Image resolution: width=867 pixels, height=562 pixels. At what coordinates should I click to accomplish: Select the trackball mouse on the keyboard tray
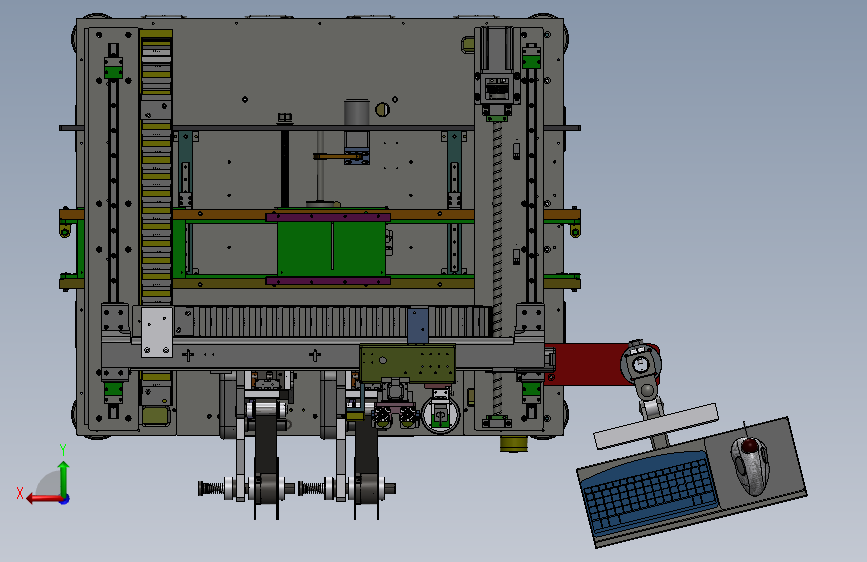(750, 464)
